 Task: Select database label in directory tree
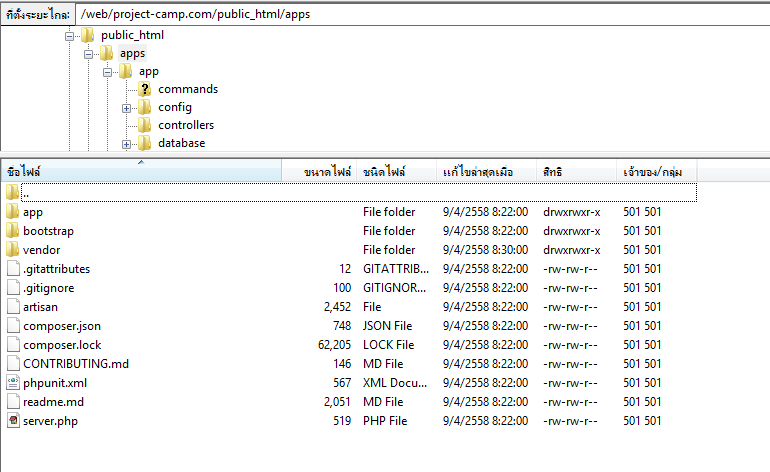[x=182, y=143]
